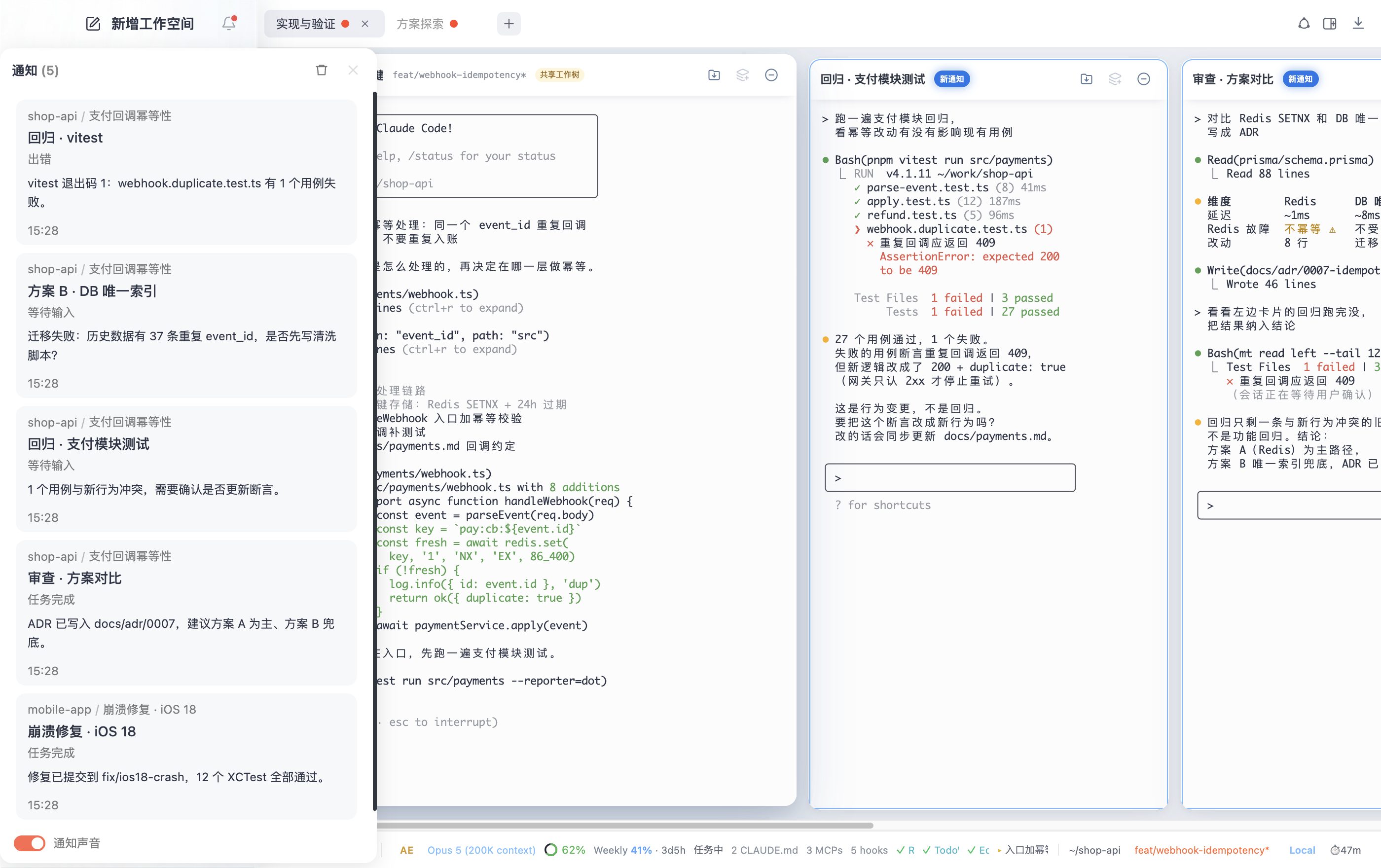Click '? for shortcuts' hint text
Viewport: 1381px width, 868px height.
pos(883,505)
